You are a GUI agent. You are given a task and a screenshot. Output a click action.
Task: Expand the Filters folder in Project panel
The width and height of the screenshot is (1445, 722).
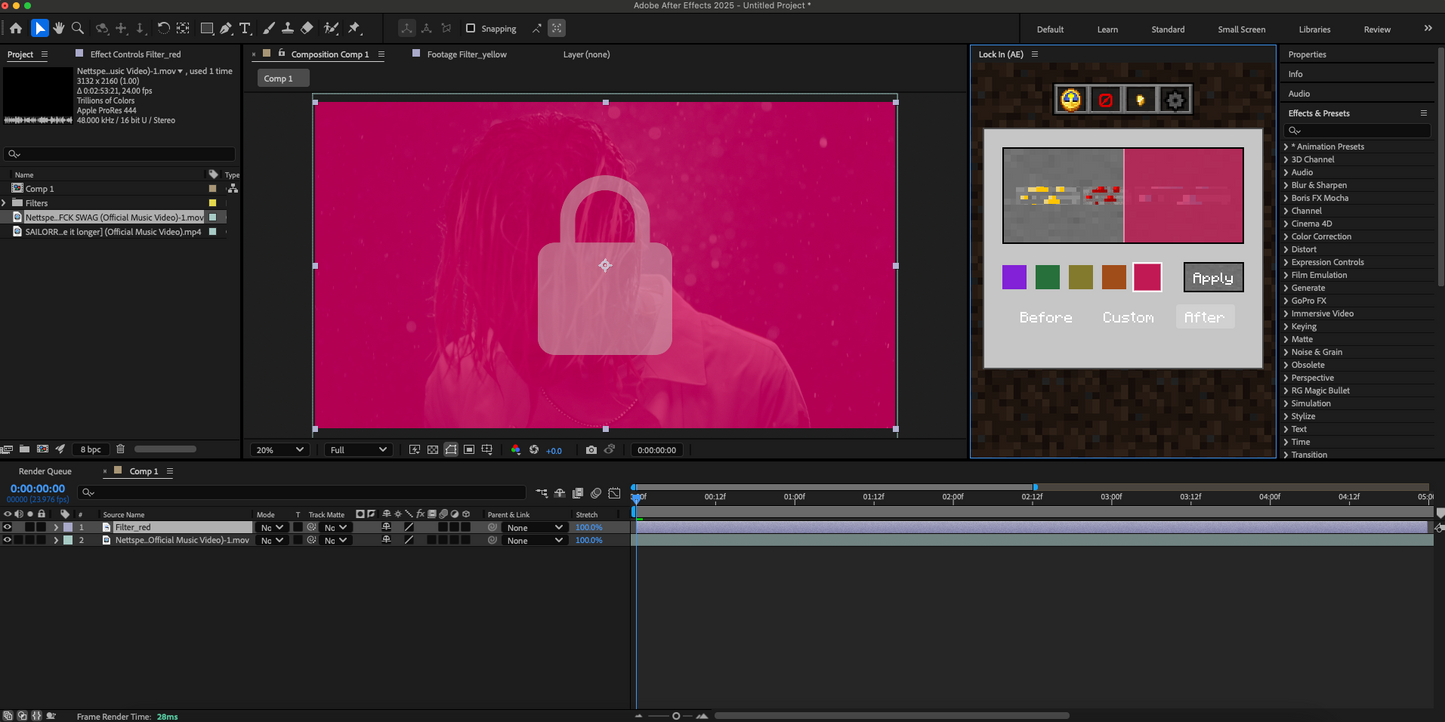pos(4,203)
